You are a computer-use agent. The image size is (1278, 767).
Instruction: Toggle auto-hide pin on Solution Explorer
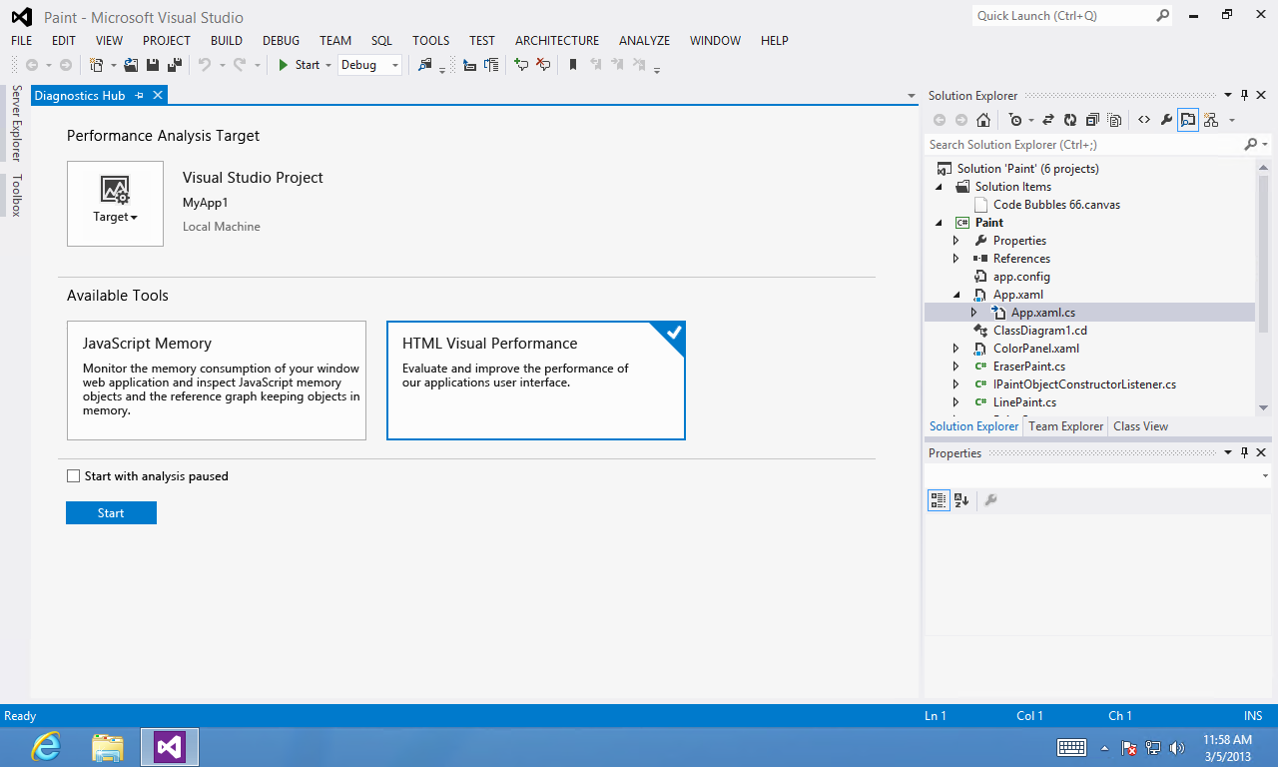tap(1244, 95)
